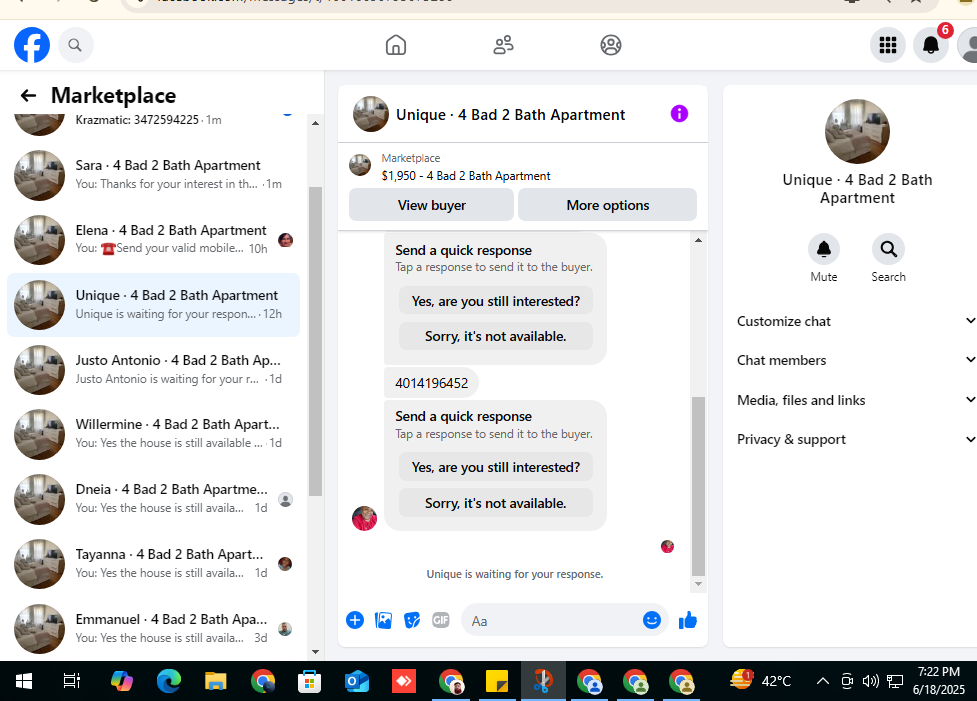Open the Friends icon in top navigation
Screen dimensions: 977x701
(x=503, y=45)
